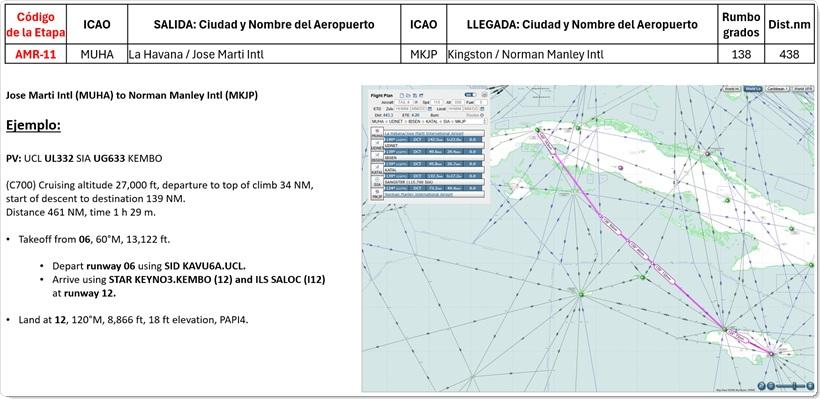The image size is (820, 399).
Task: Toggle the blue switch in Flight Plan header
Action: [471, 95]
